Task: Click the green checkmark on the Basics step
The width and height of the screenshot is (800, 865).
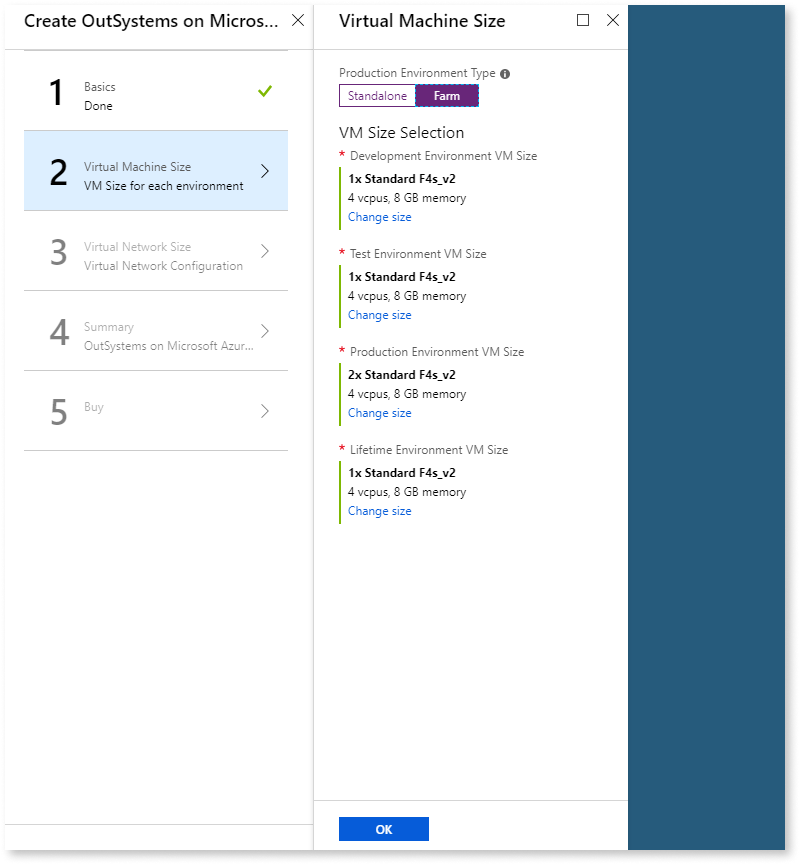Action: (264, 92)
